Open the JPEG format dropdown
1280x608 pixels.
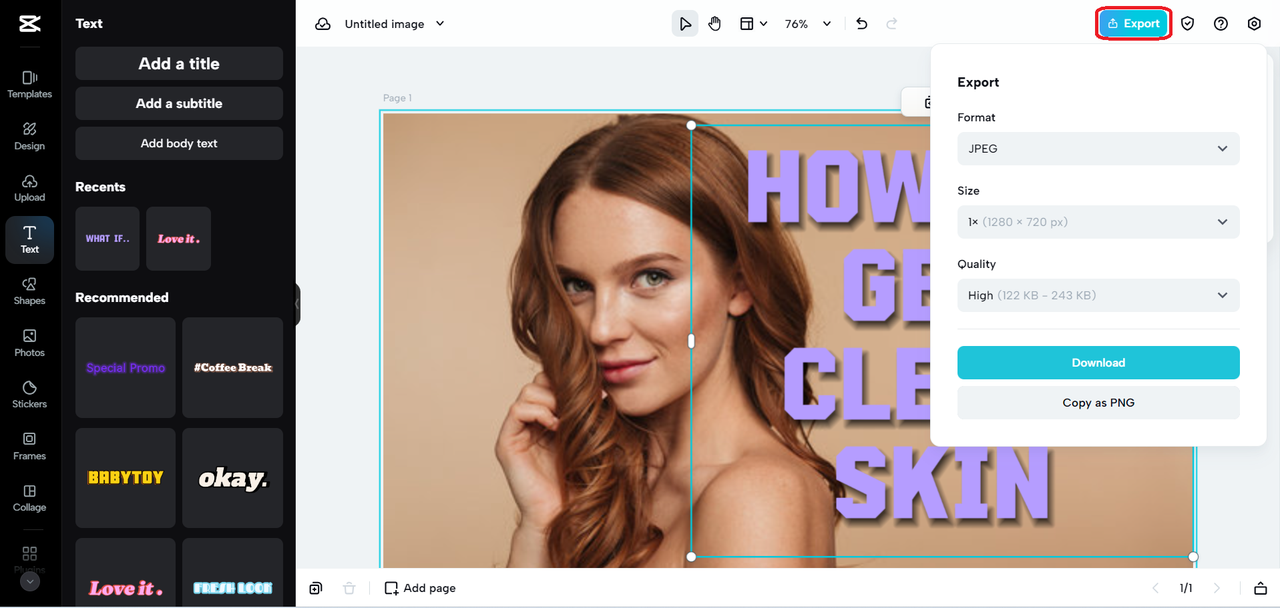[1098, 148]
